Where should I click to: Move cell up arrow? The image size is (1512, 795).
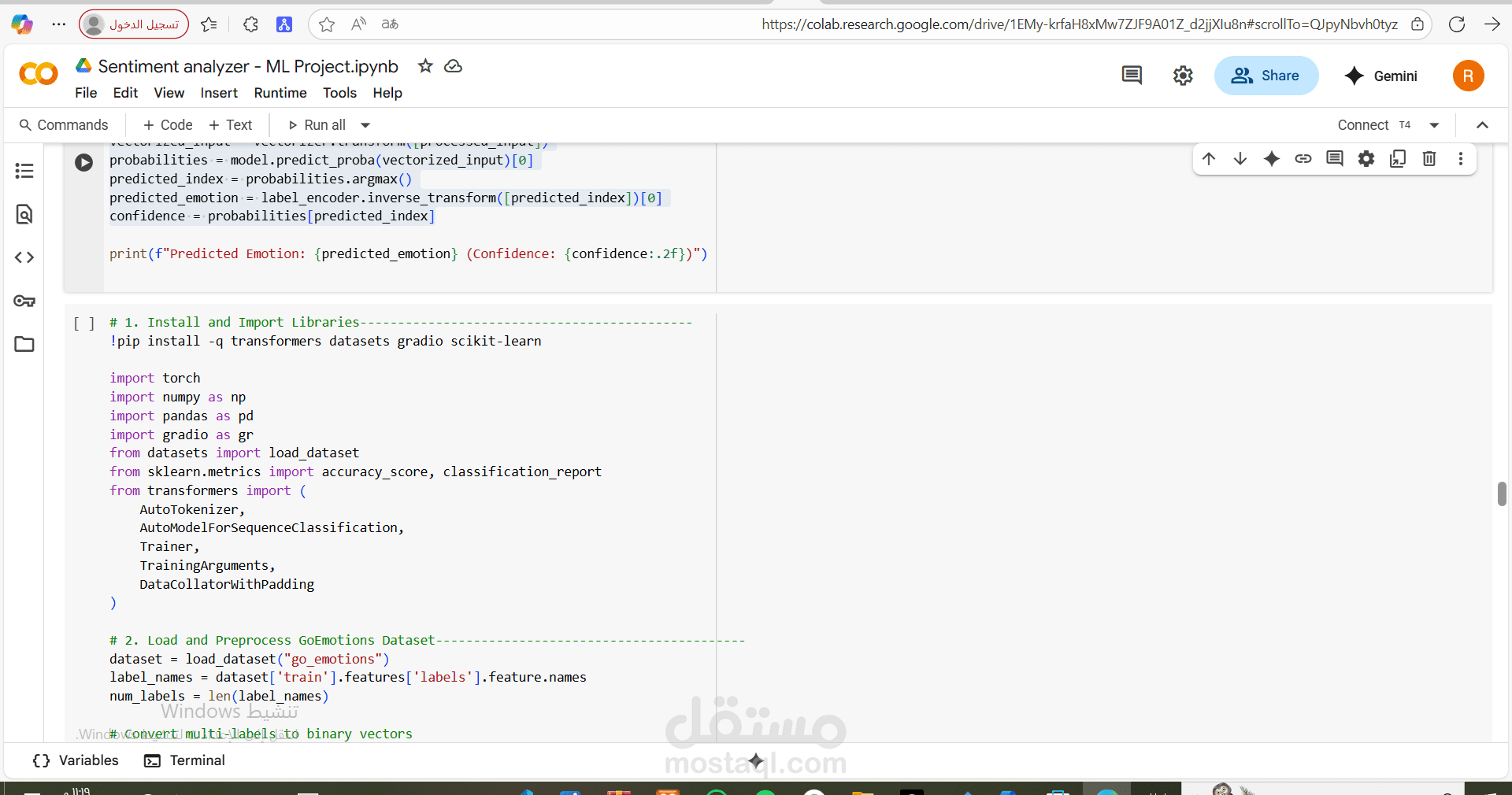1209,159
